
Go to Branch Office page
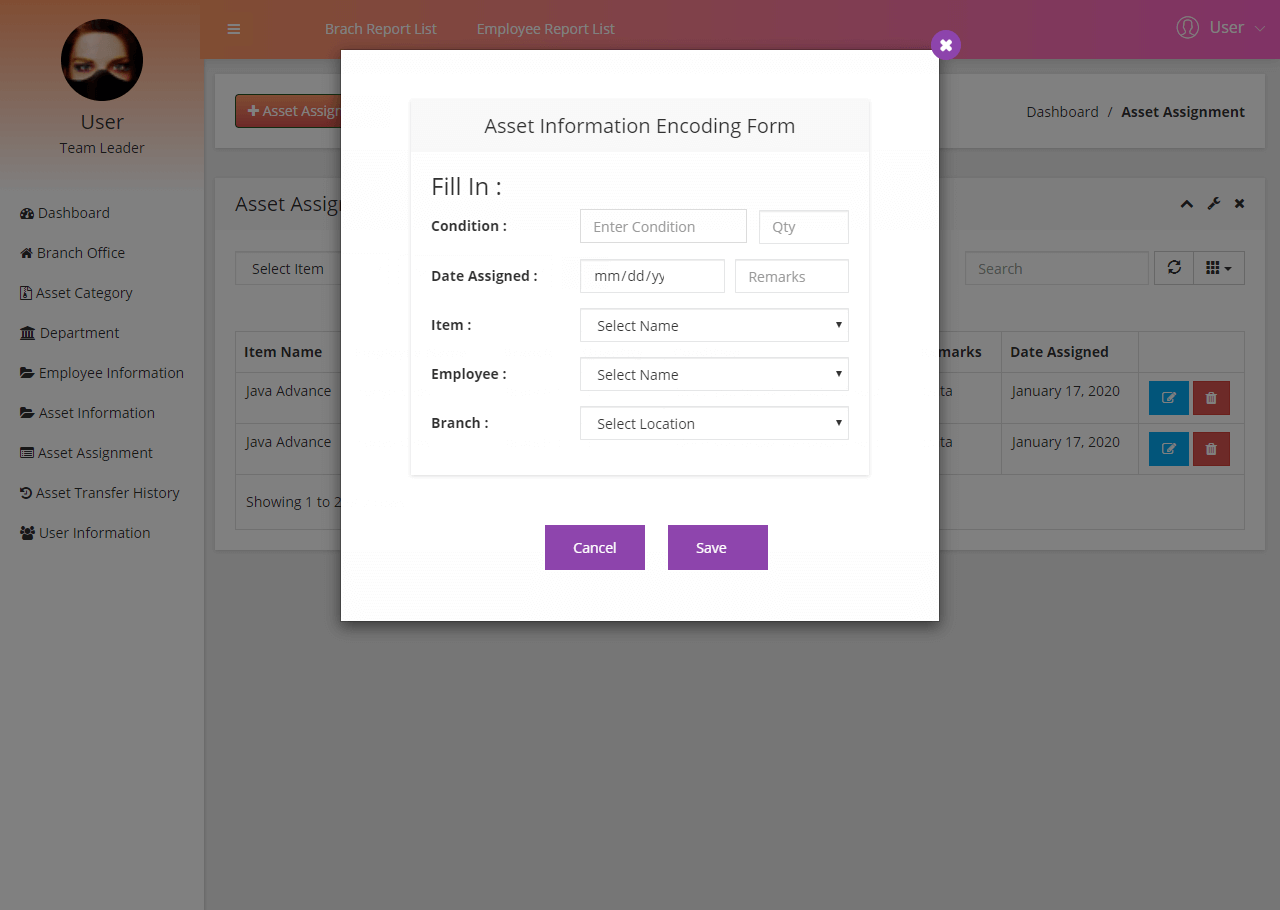point(73,253)
